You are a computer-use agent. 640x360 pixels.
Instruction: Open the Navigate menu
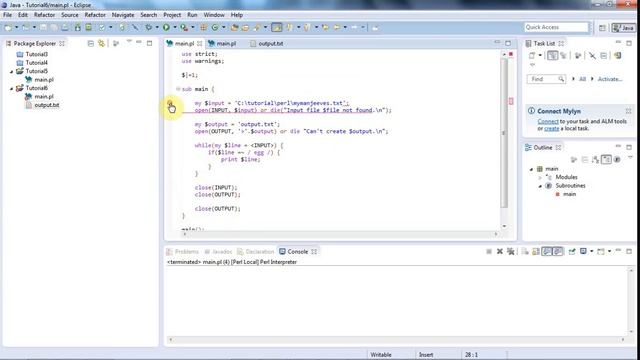(x=123, y=15)
